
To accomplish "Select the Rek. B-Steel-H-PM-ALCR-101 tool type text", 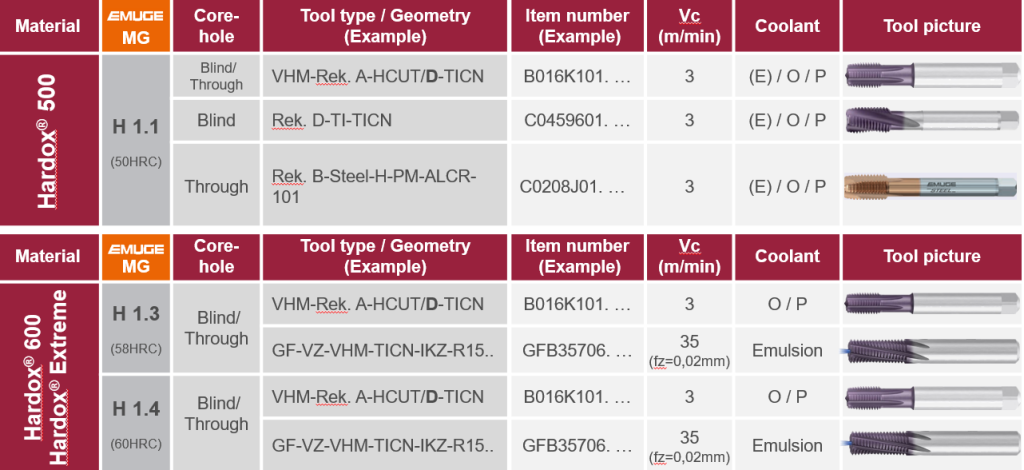I will click(x=374, y=187).
